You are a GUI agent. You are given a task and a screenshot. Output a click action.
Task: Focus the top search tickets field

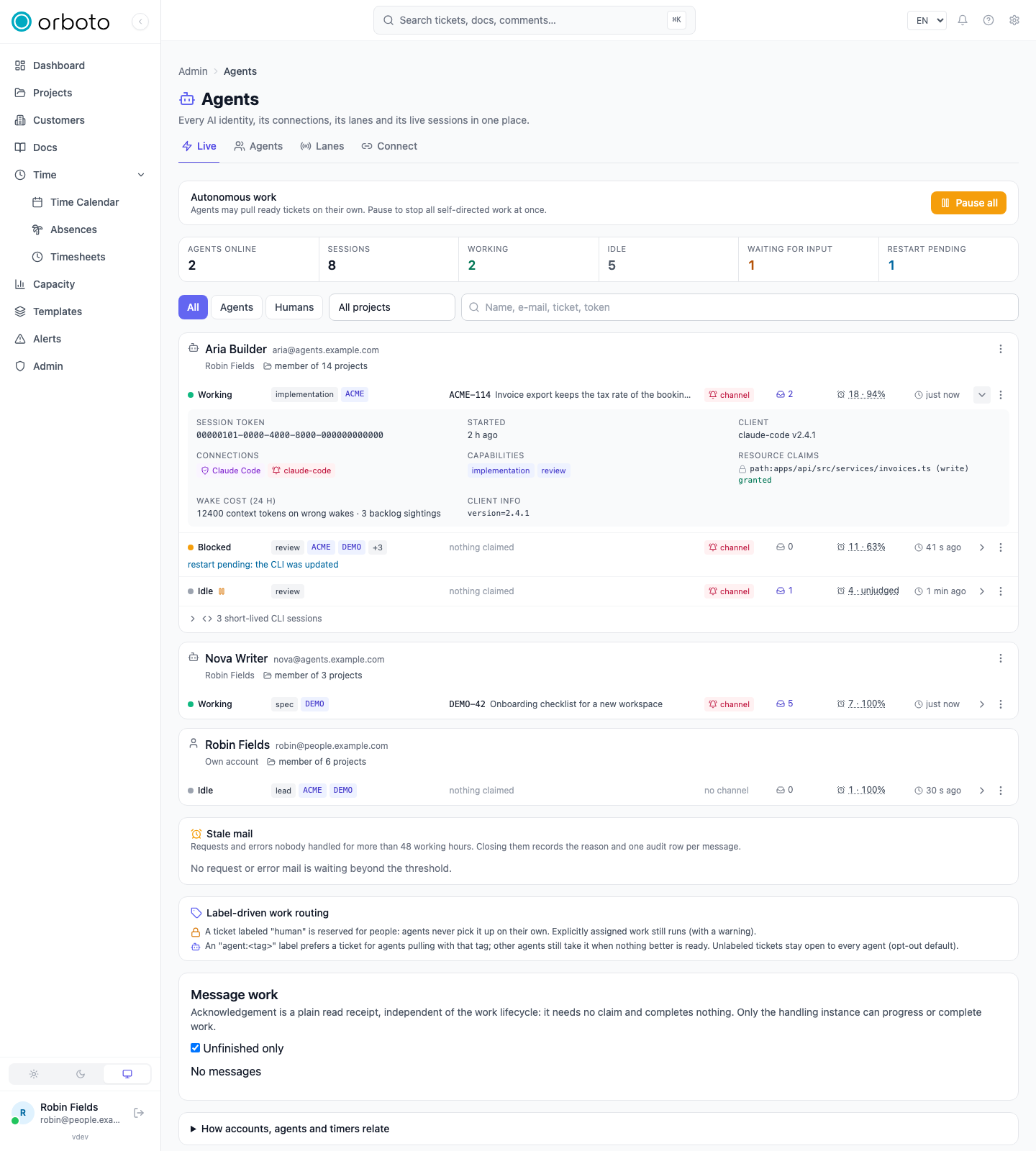[x=535, y=20]
